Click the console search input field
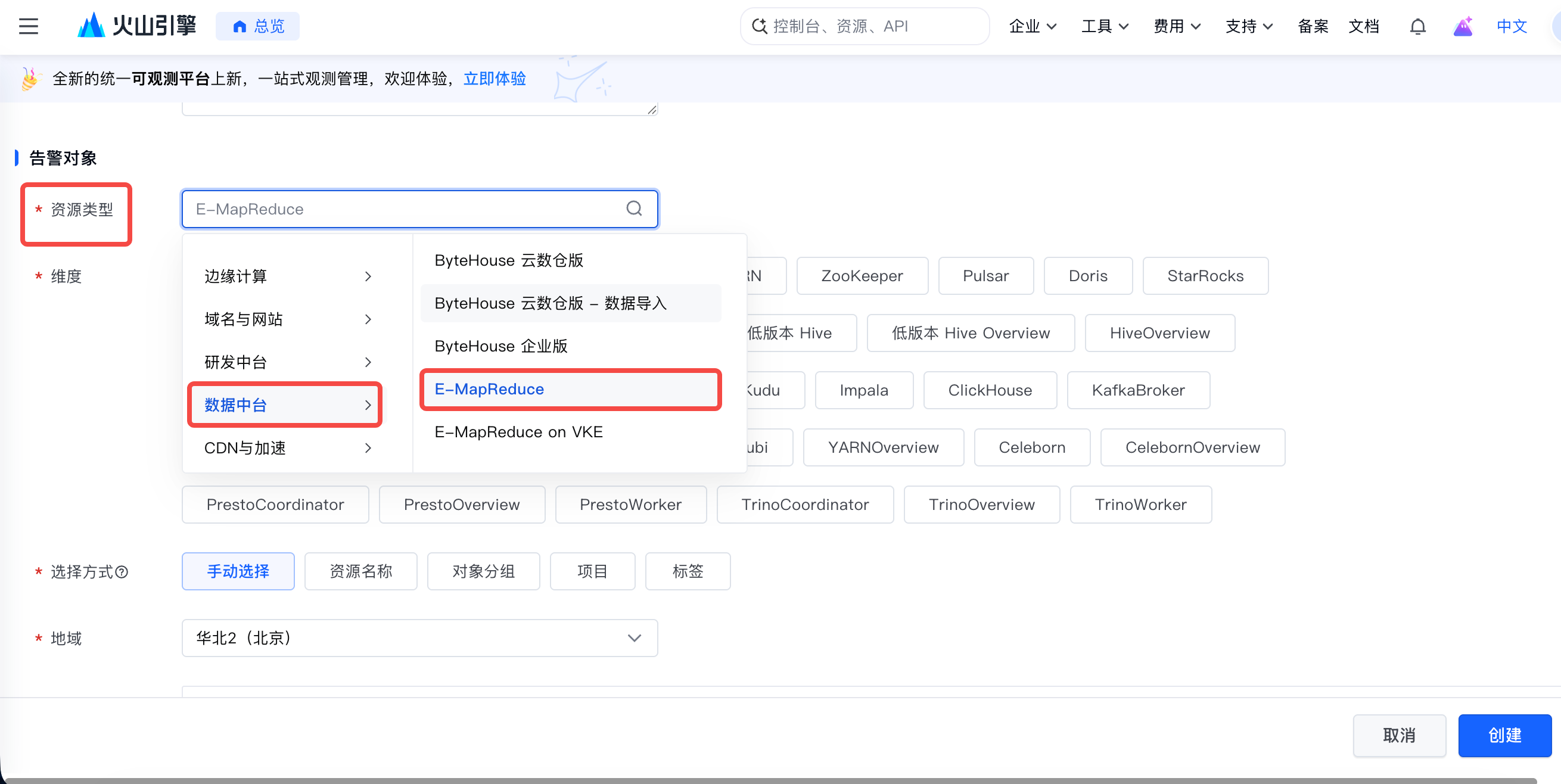The height and width of the screenshot is (784, 1561). pos(865,26)
